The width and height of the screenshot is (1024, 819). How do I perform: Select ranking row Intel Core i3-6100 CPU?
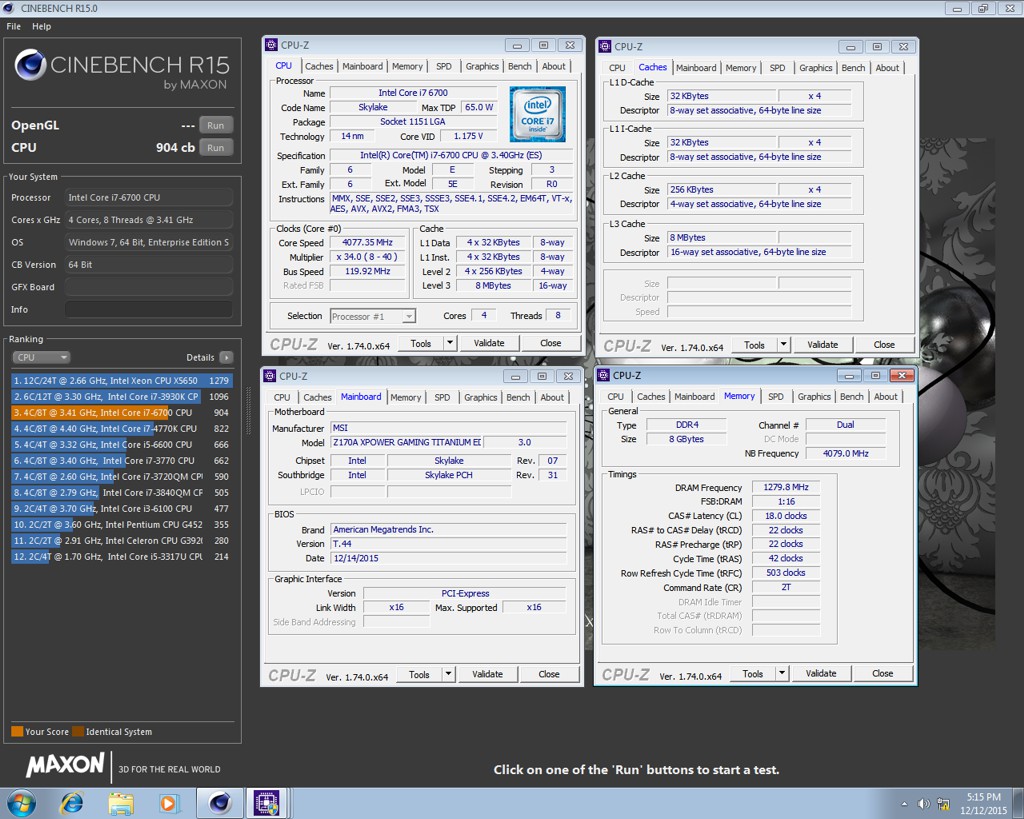click(121, 508)
